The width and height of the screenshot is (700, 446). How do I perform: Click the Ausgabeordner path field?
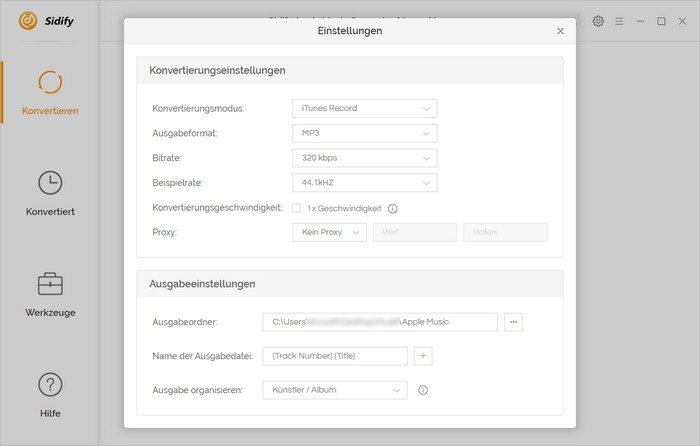click(380, 322)
